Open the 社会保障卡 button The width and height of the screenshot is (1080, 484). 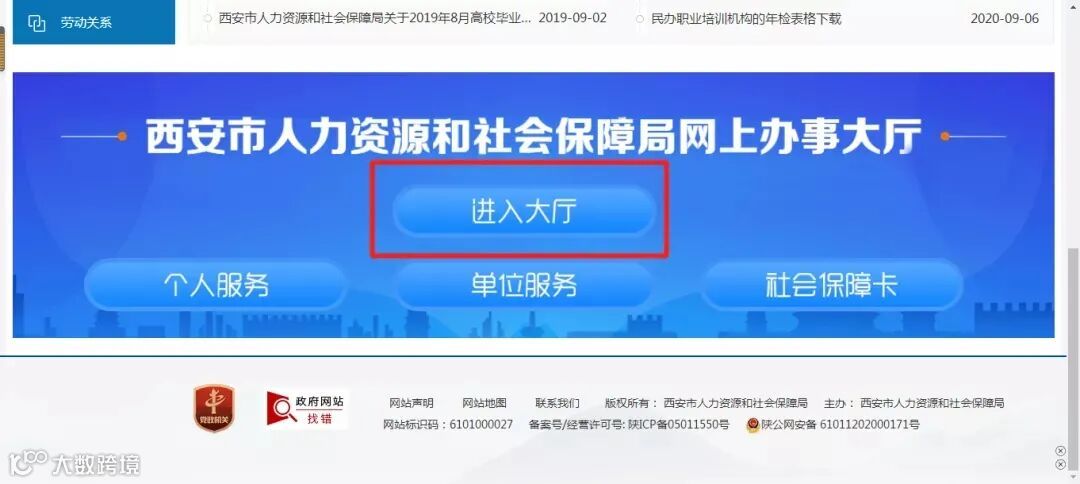[x=832, y=284]
